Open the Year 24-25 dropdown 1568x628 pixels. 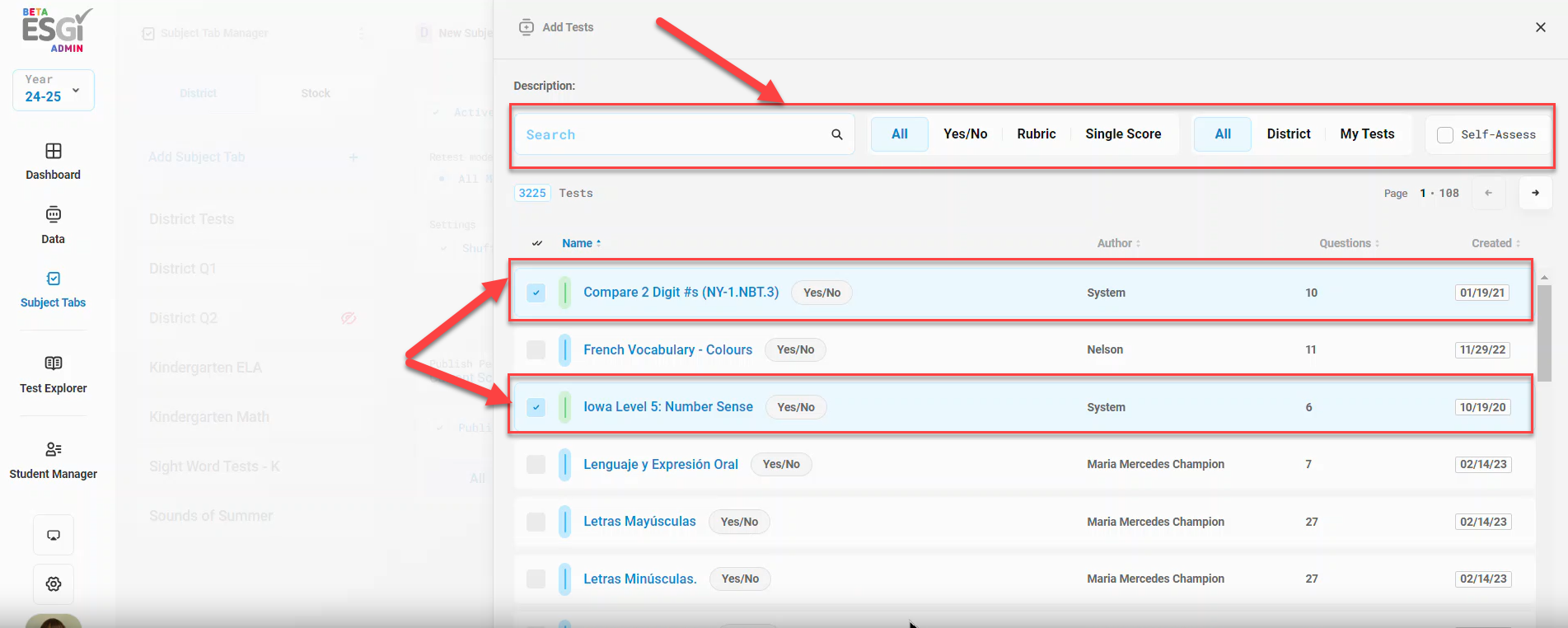[x=54, y=89]
